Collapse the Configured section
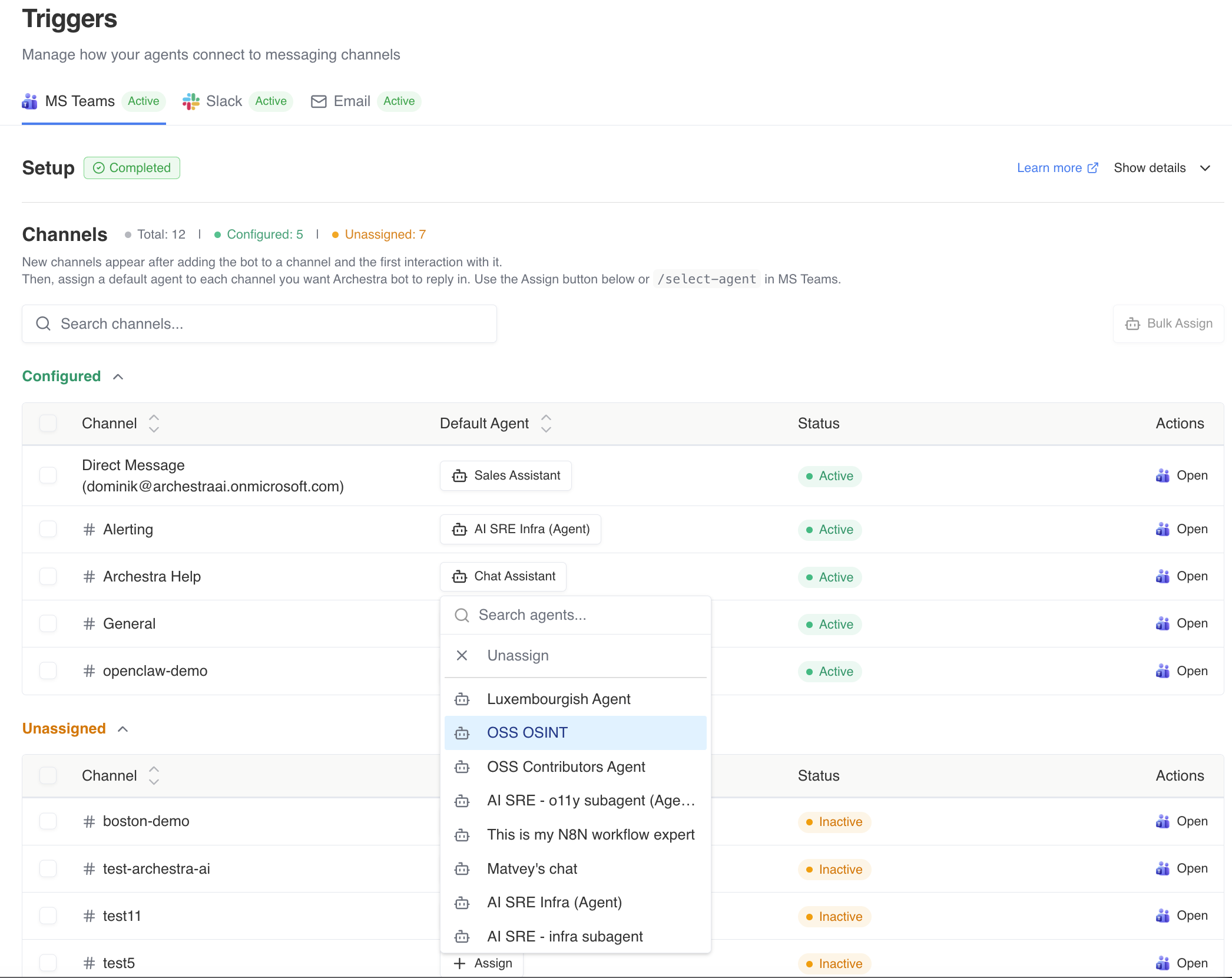1232x978 pixels. pos(118,376)
